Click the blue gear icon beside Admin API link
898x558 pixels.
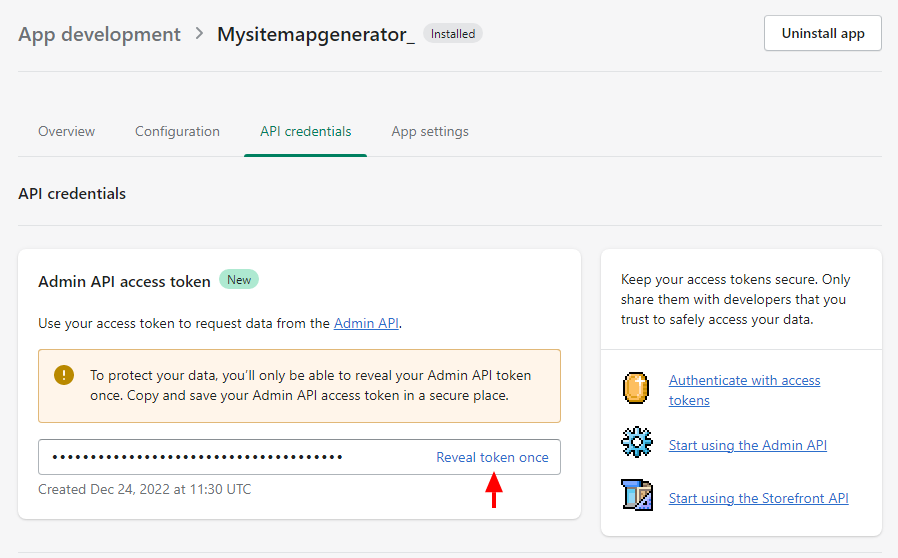click(x=636, y=442)
